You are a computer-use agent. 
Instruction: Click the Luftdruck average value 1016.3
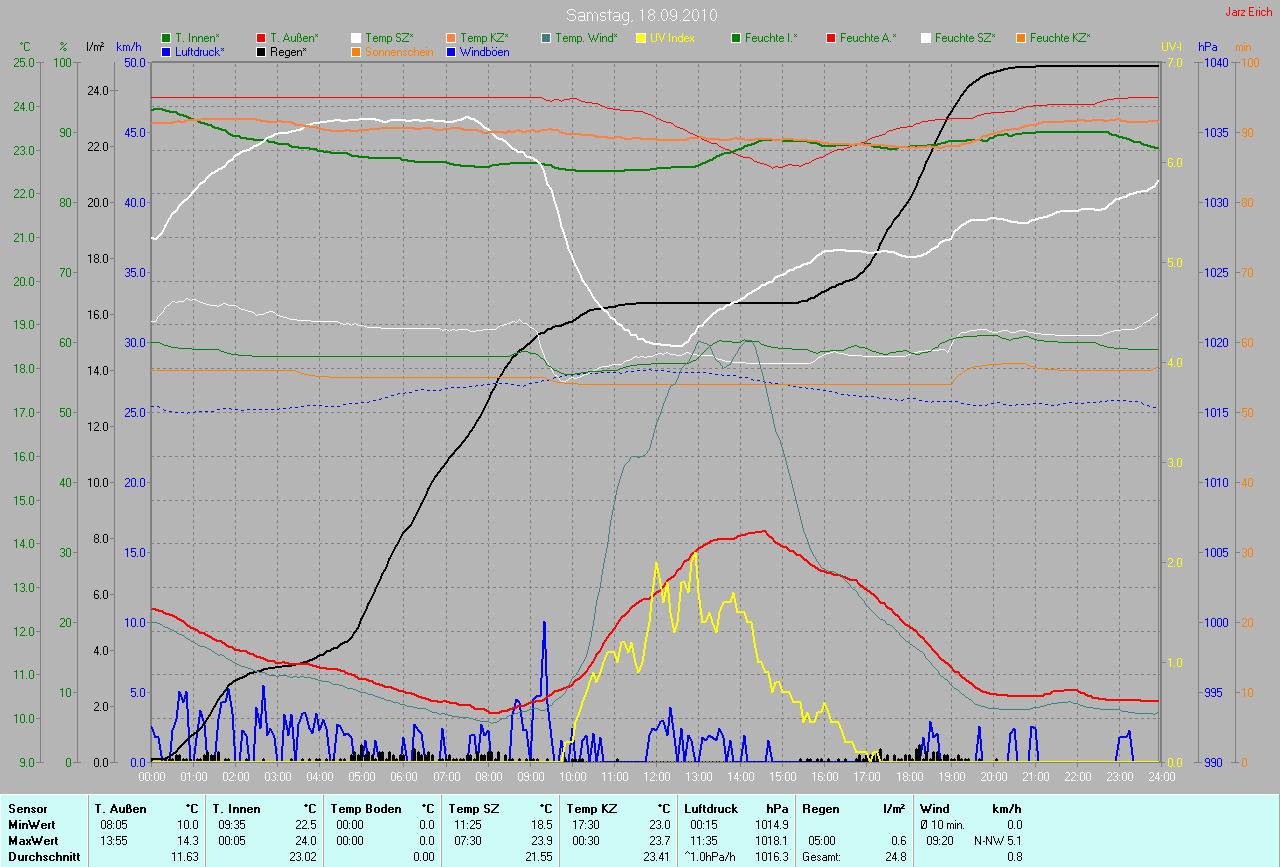tap(774, 856)
